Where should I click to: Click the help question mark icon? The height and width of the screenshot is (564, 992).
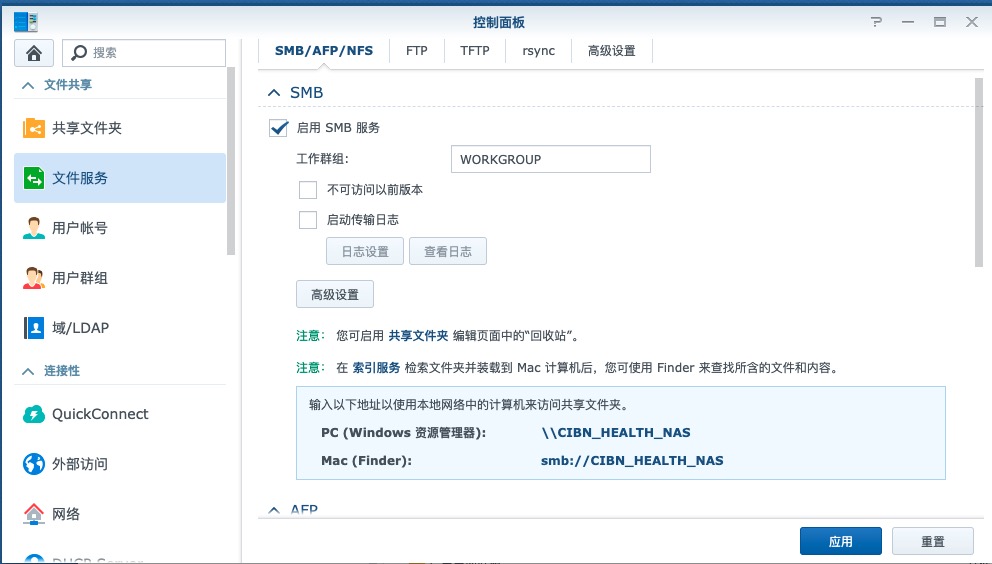click(x=877, y=22)
